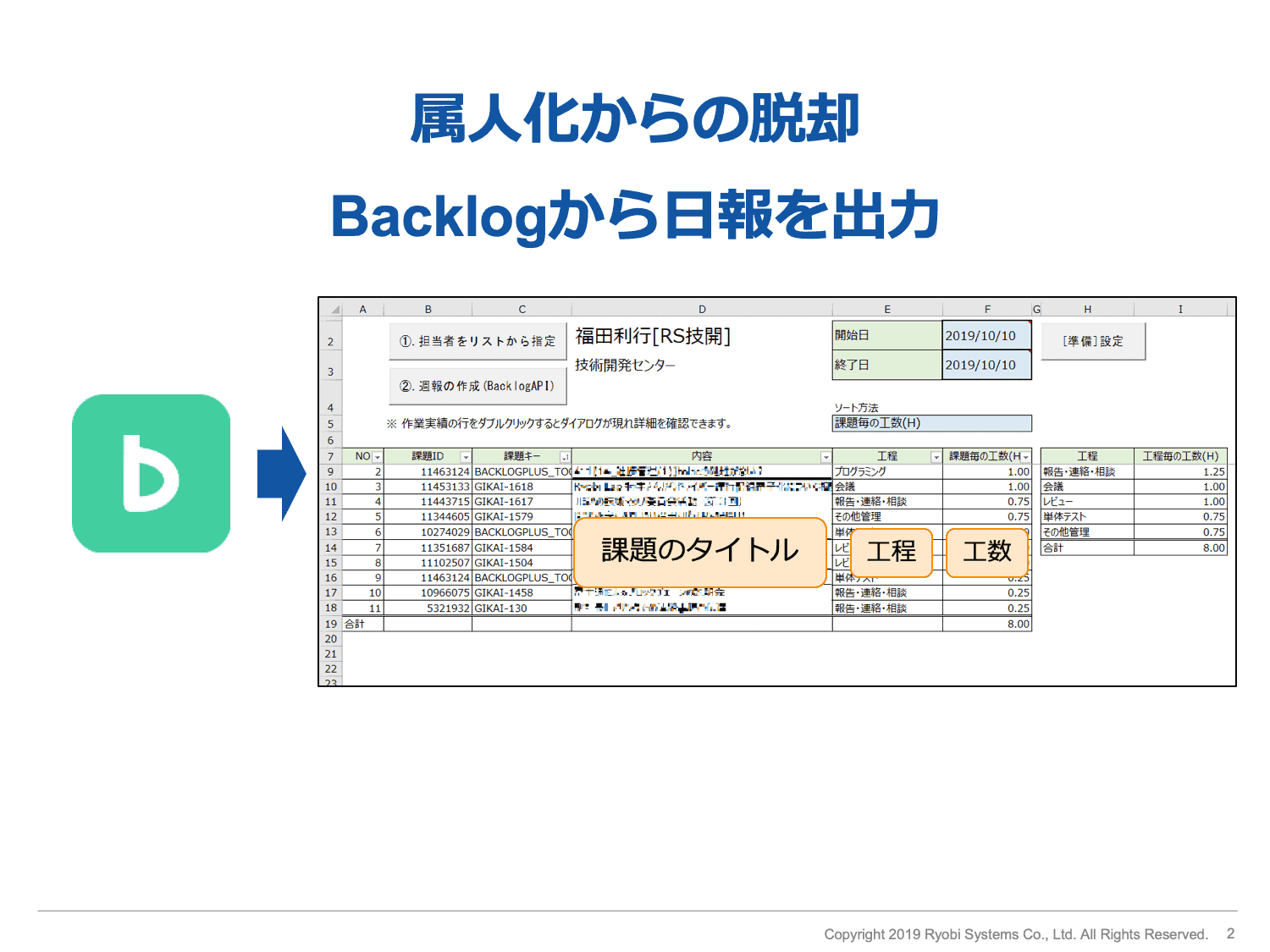Click the green Backlog logo icon

[151, 473]
